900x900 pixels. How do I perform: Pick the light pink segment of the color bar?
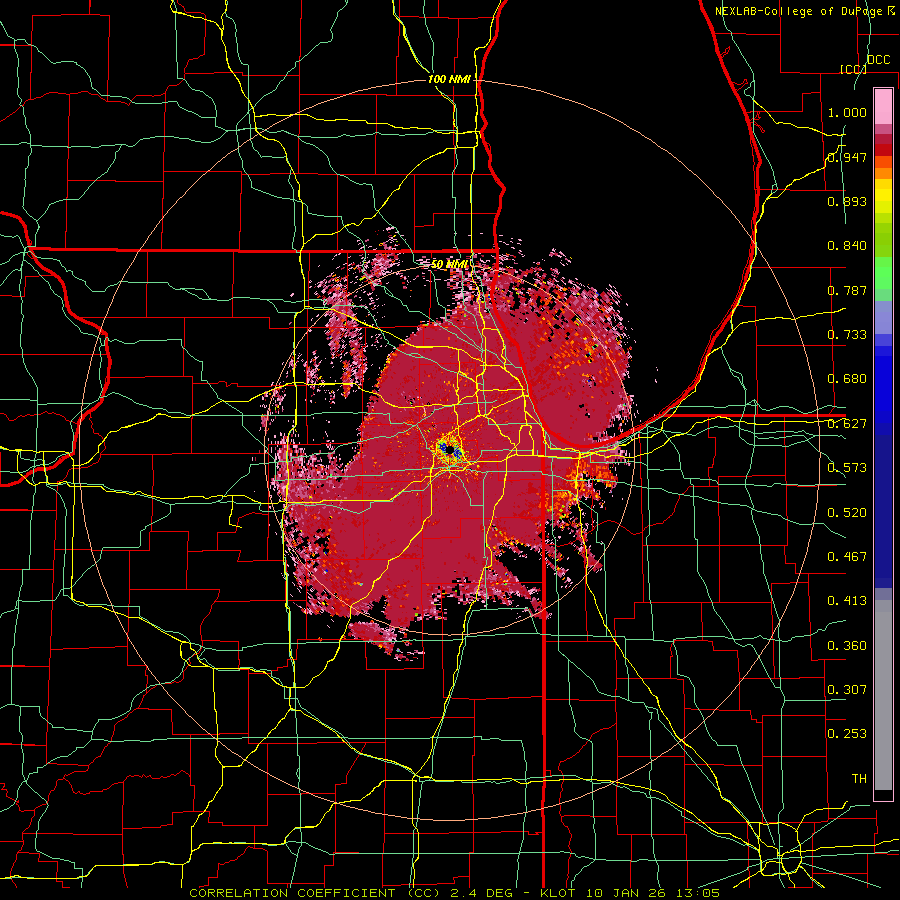[883, 106]
